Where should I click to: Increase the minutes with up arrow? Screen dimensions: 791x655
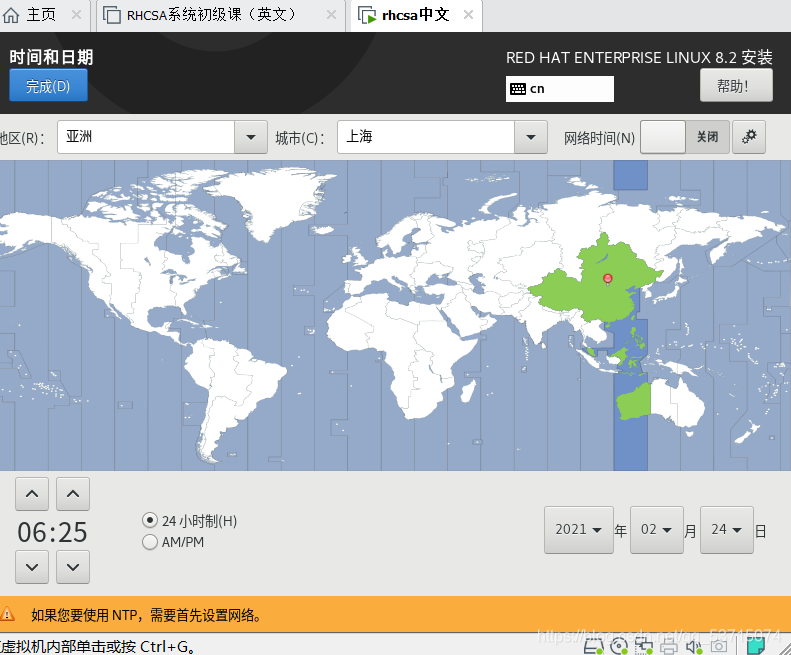pyautogui.click(x=73, y=494)
